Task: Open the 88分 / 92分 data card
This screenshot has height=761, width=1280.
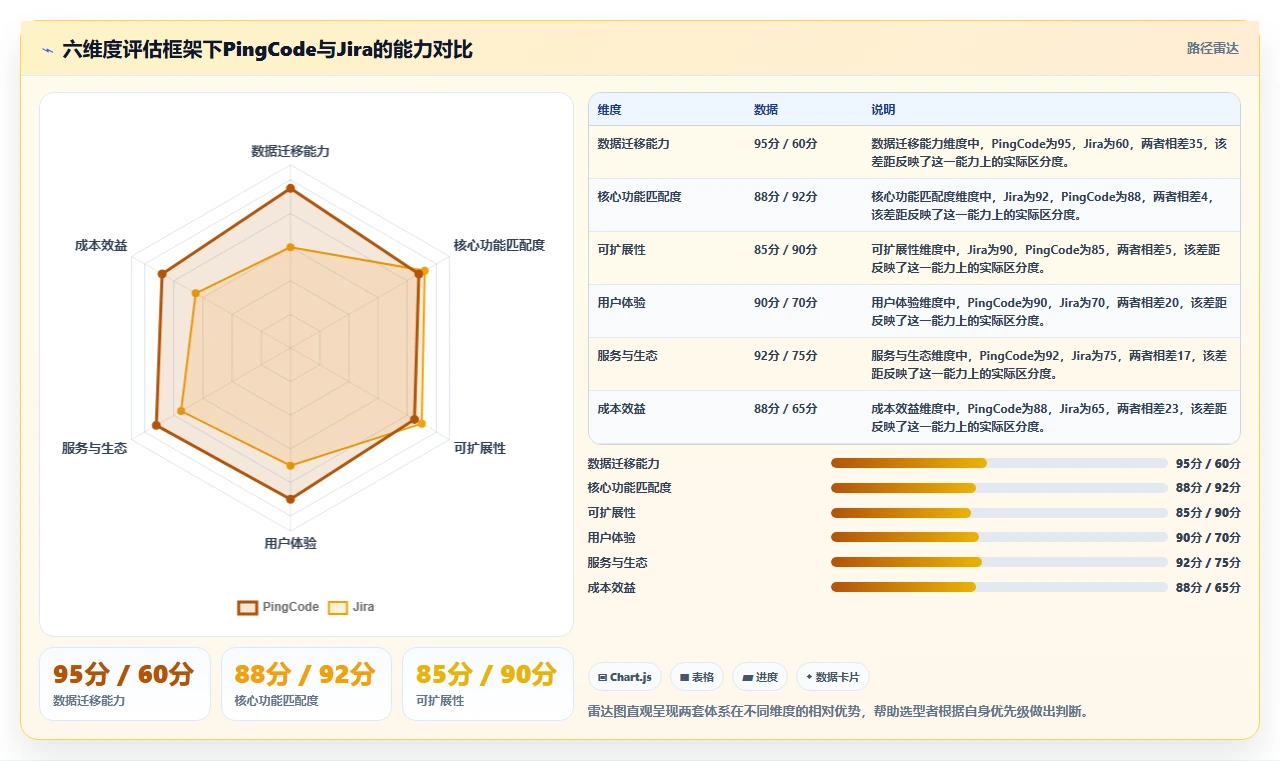Action: [306, 684]
